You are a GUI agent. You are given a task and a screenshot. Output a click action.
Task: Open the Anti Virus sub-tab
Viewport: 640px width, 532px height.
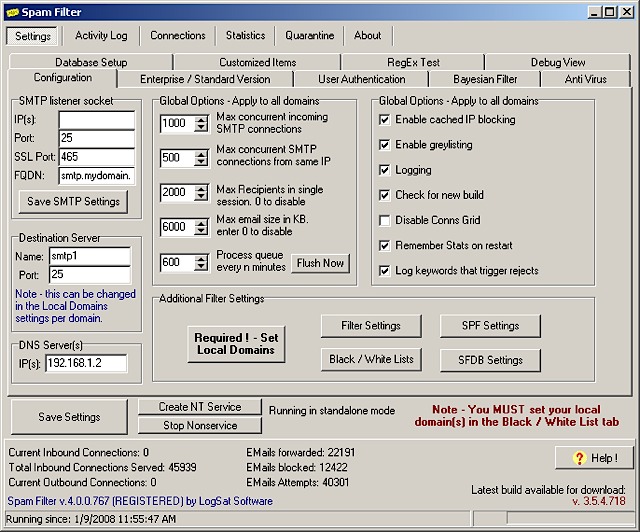586,79
